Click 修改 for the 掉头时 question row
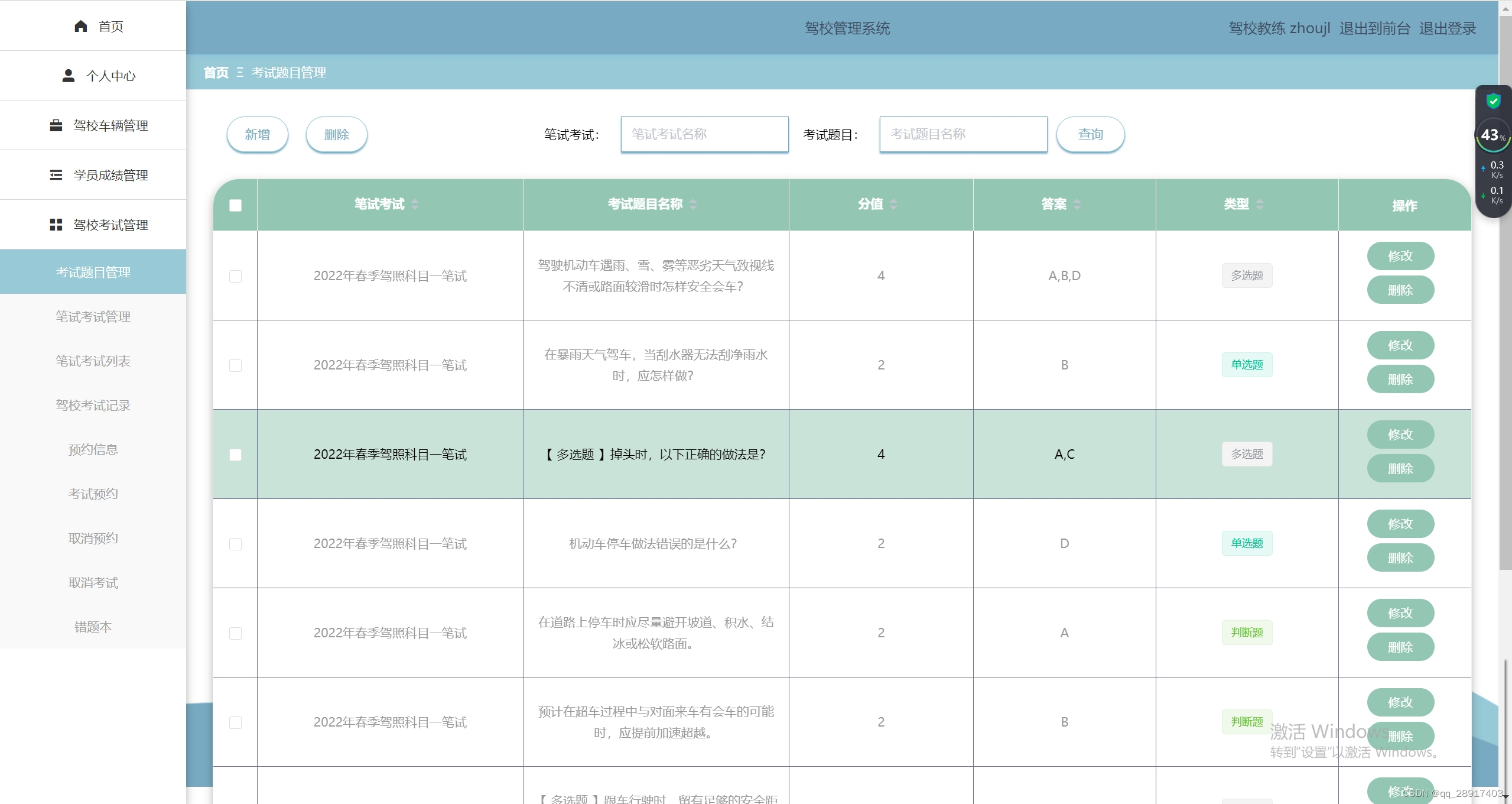1512x804 pixels. point(1400,435)
